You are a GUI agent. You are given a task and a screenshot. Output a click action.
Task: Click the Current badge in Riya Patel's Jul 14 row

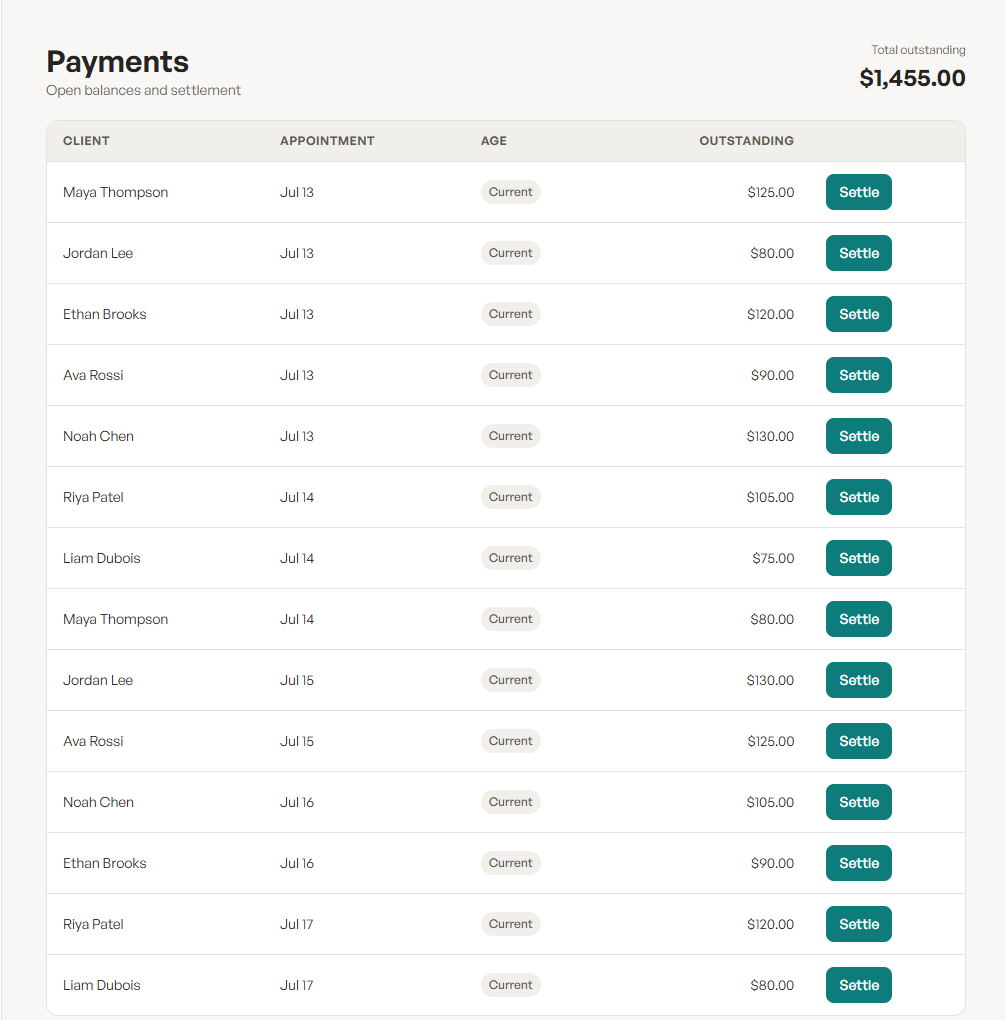coord(510,497)
